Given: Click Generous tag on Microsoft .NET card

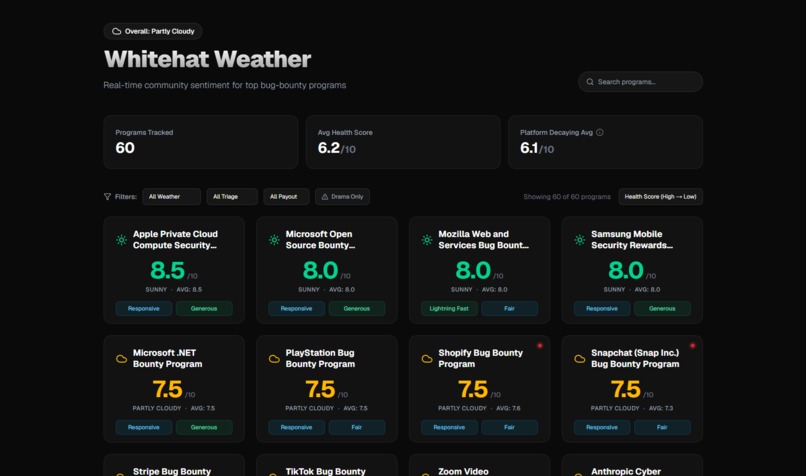Looking at the screenshot, I should [x=204, y=427].
